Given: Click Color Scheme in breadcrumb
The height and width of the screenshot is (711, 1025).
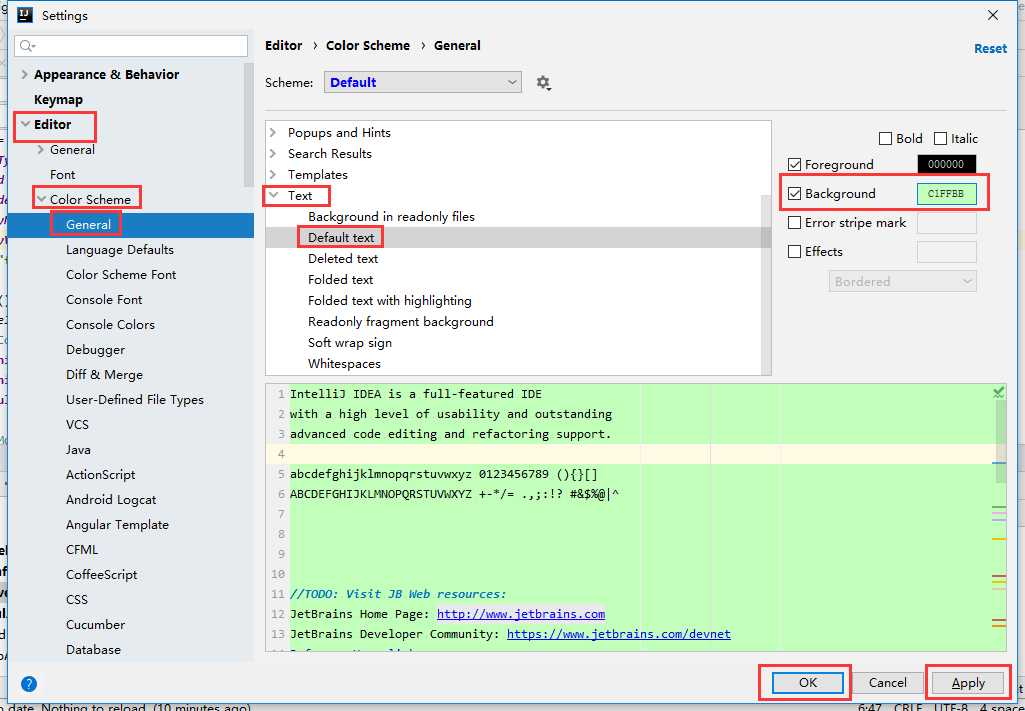Looking at the screenshot, I should coord(368,46).
